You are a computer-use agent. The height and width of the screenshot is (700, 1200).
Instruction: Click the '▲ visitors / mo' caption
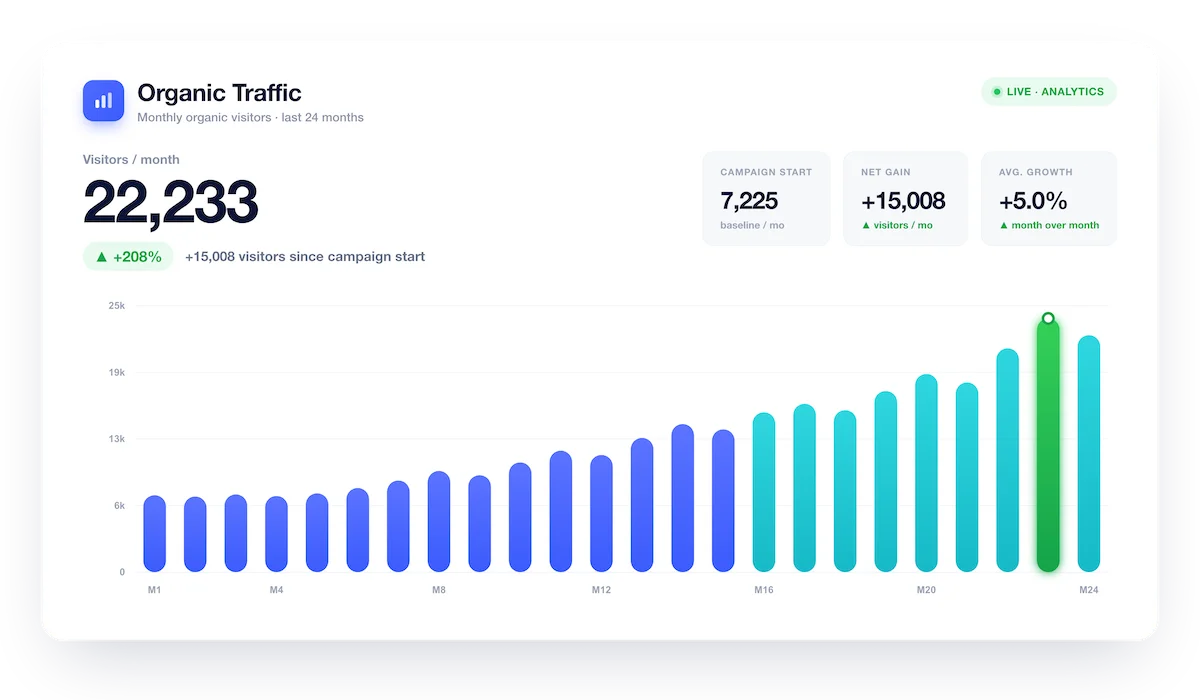pyautogui.click(x=897, y=225)
